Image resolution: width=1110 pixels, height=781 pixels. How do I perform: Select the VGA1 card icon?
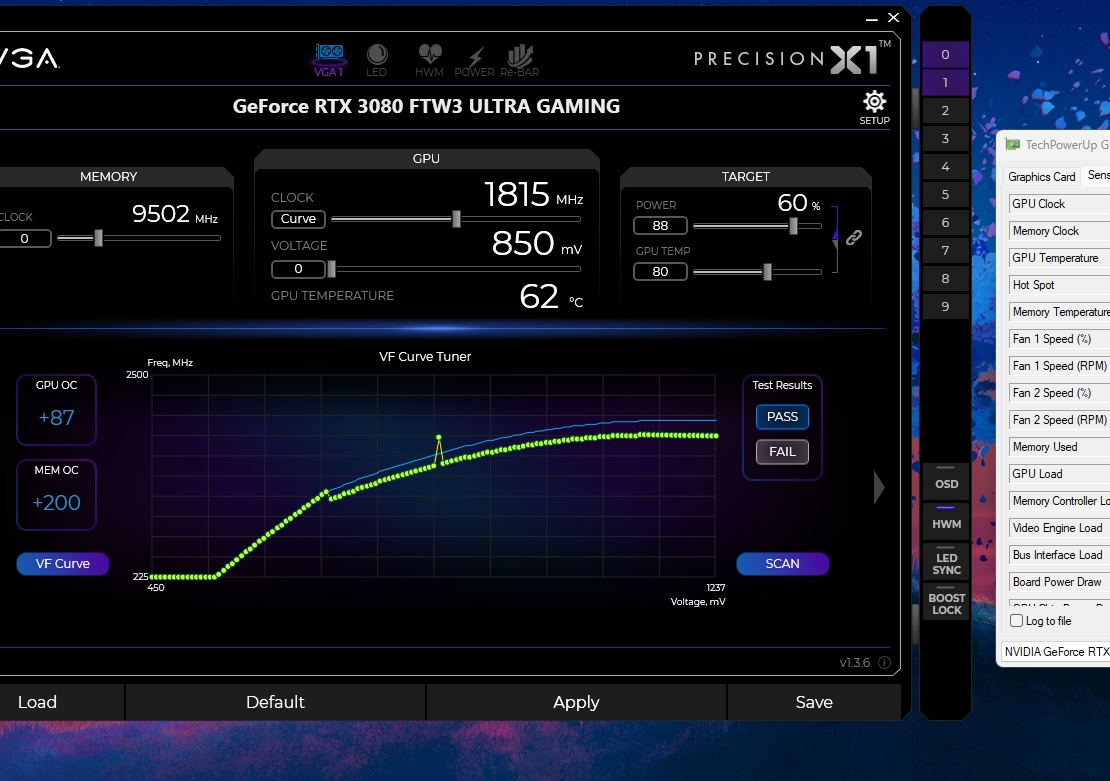[x=329, y=59]
